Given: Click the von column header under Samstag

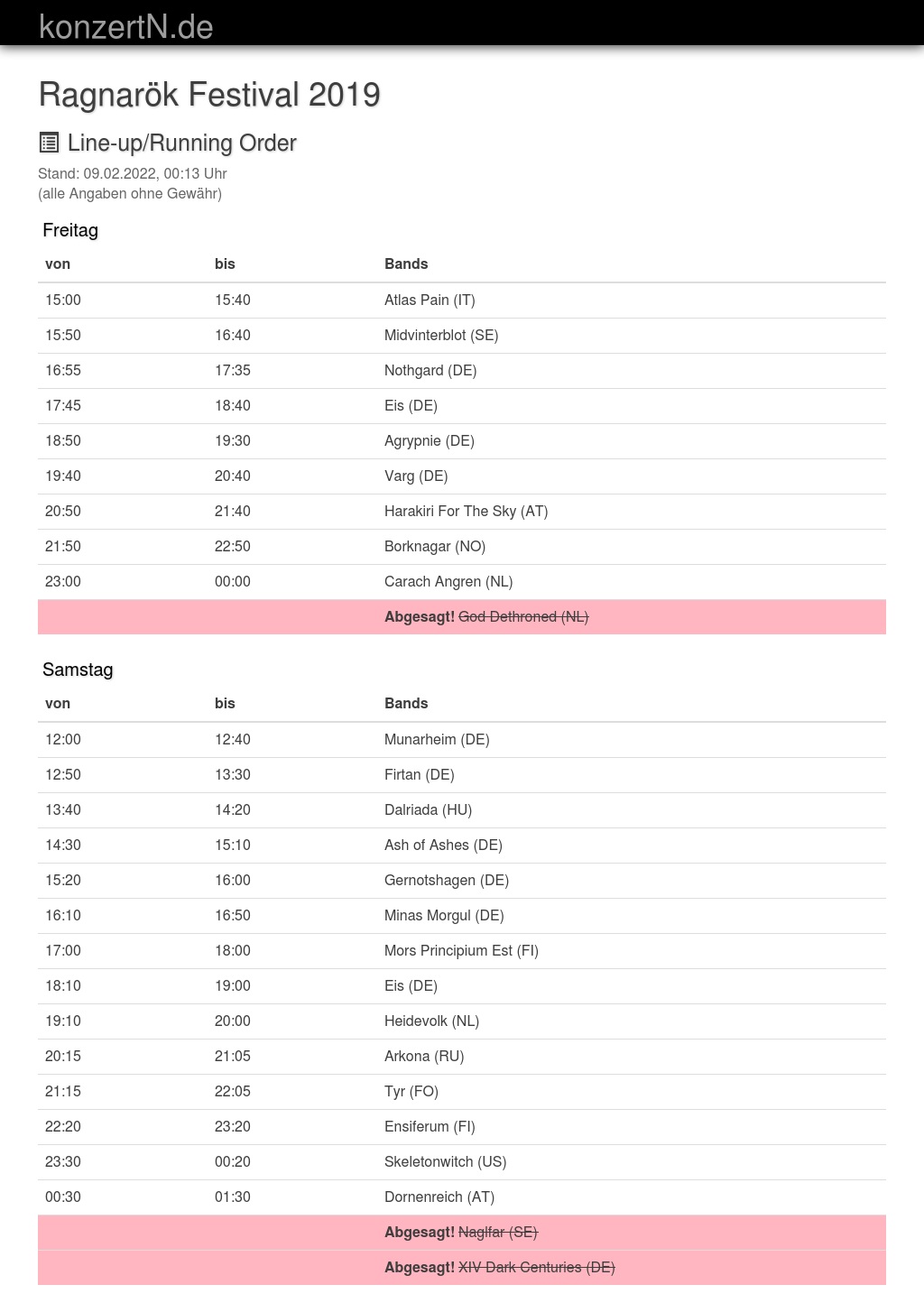Looking at the screenshot, I should point(58,703).
